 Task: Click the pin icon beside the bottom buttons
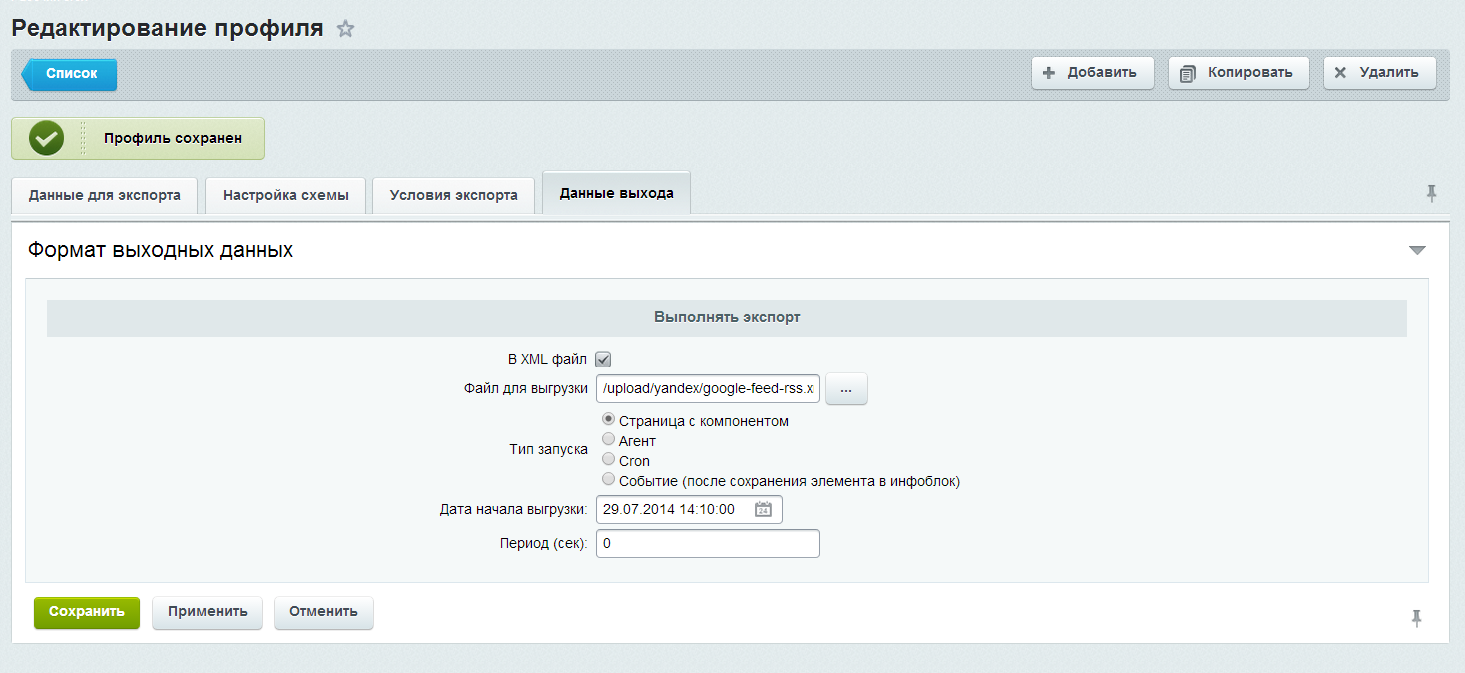[1416, 618]
